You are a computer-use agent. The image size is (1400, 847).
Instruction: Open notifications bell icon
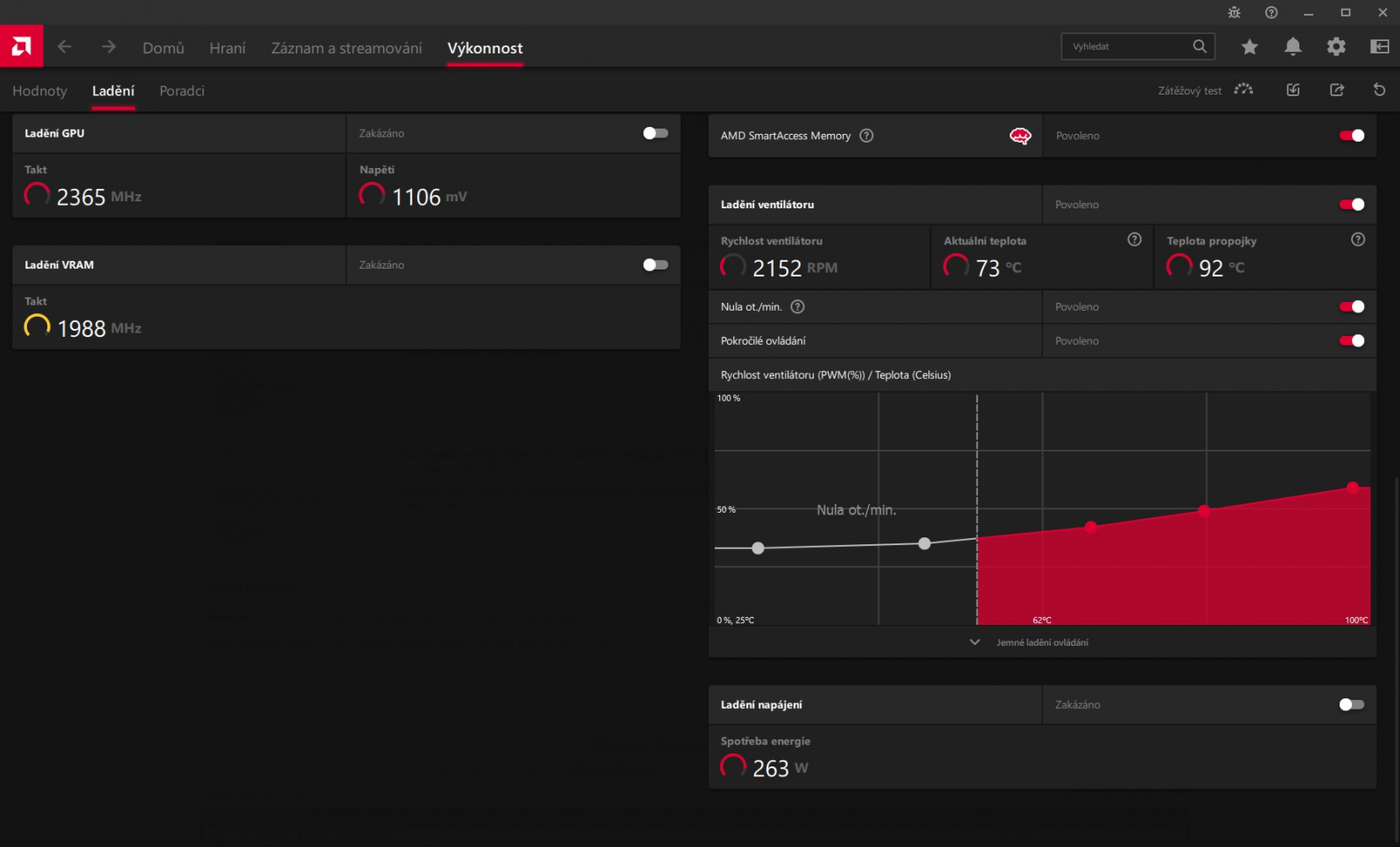pos(1292,47)
